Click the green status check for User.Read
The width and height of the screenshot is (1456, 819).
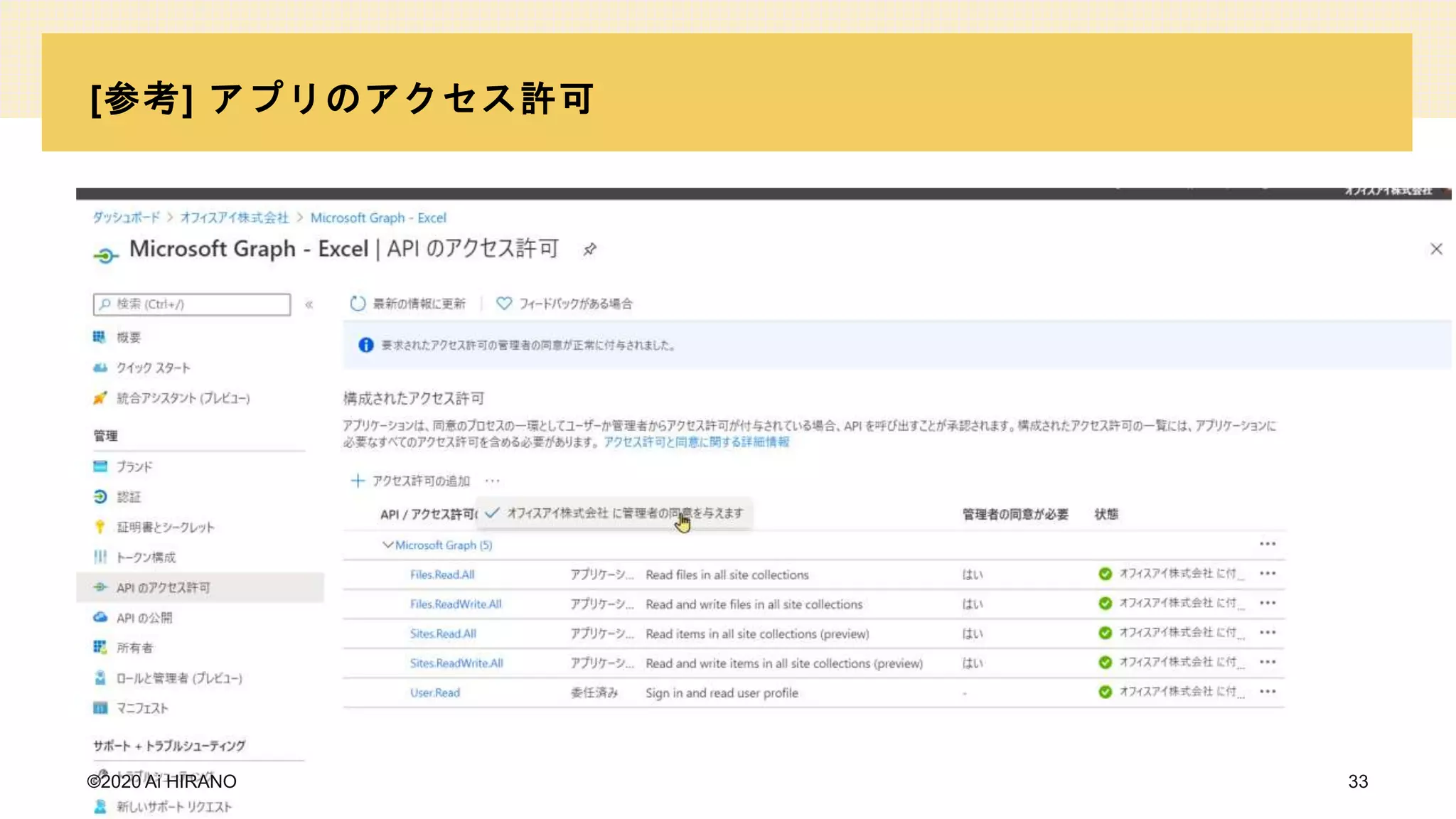(1105, 692)
